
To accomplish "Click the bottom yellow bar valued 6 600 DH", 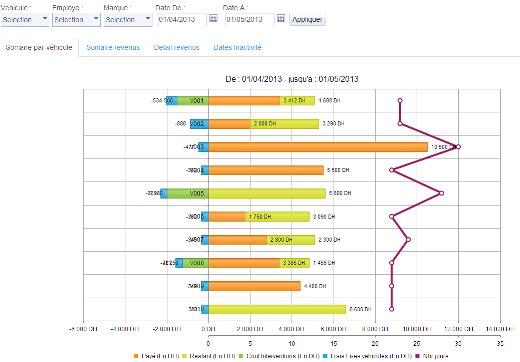I will coord(277,309).
